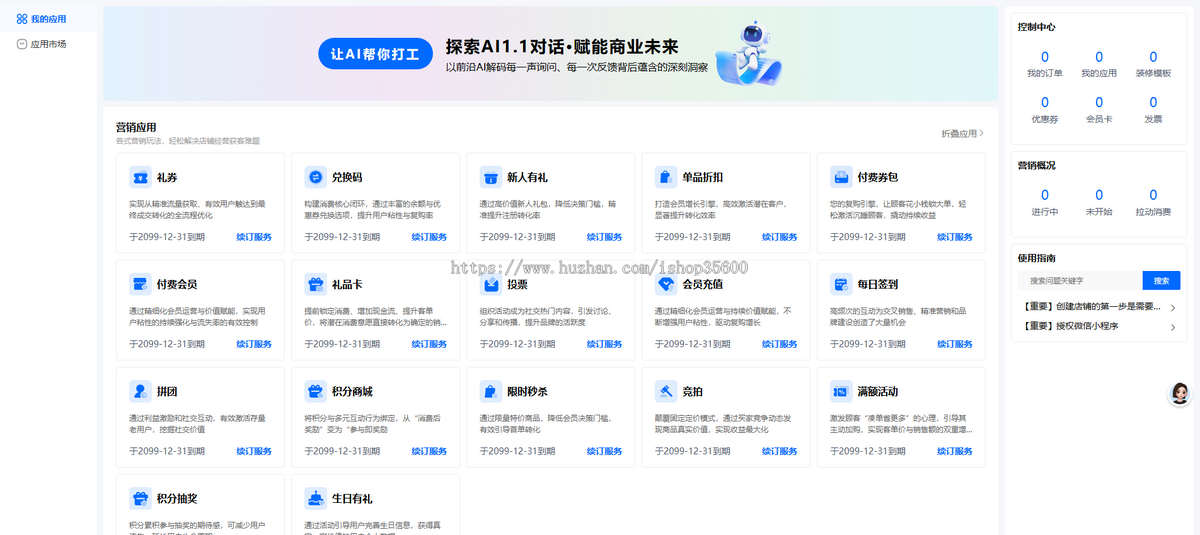This screenshot has height=535, width=1200.
Task: Click the 我的应用 sidebar grid icon
Action: pyautogui.click(x=22, y=19)
